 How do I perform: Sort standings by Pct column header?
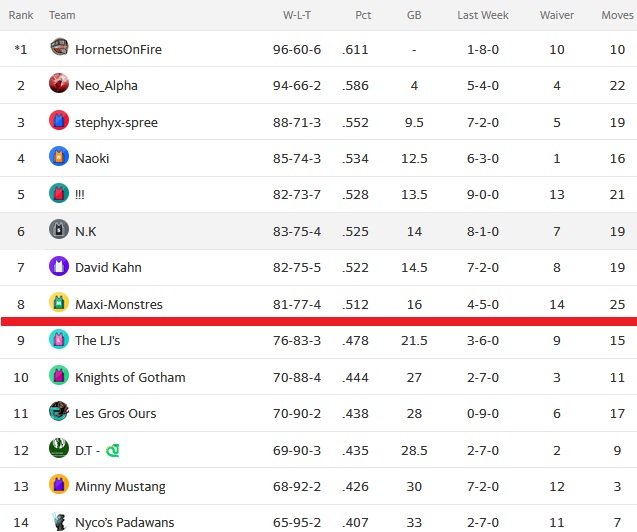pos(363,15)
